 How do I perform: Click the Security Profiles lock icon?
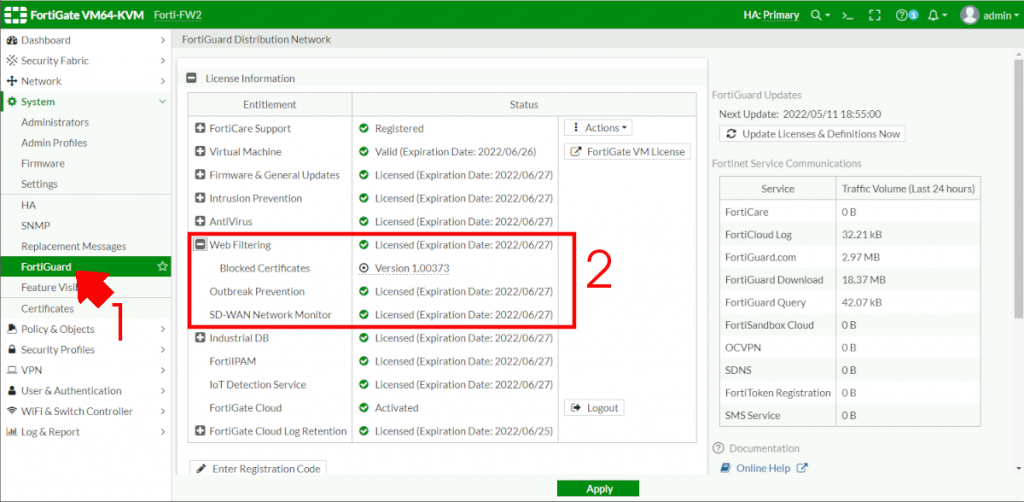11,350
